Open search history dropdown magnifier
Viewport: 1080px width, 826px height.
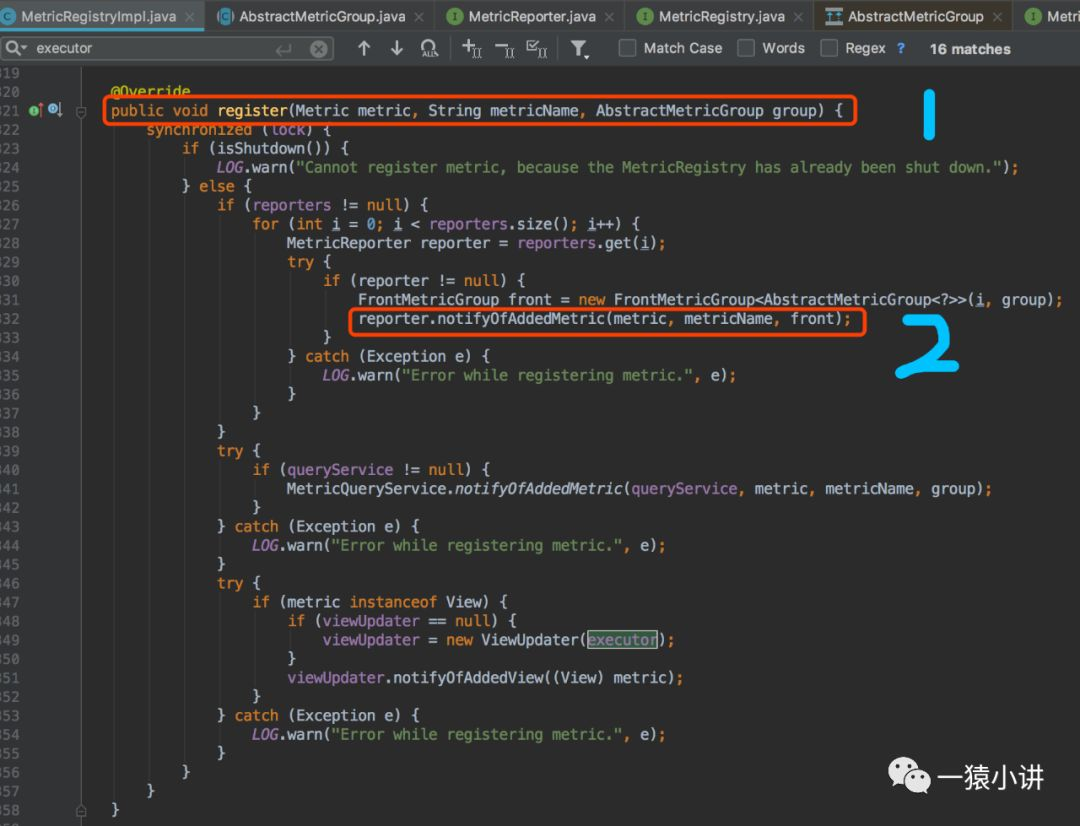pyautogui.click(x=15, y=49)
